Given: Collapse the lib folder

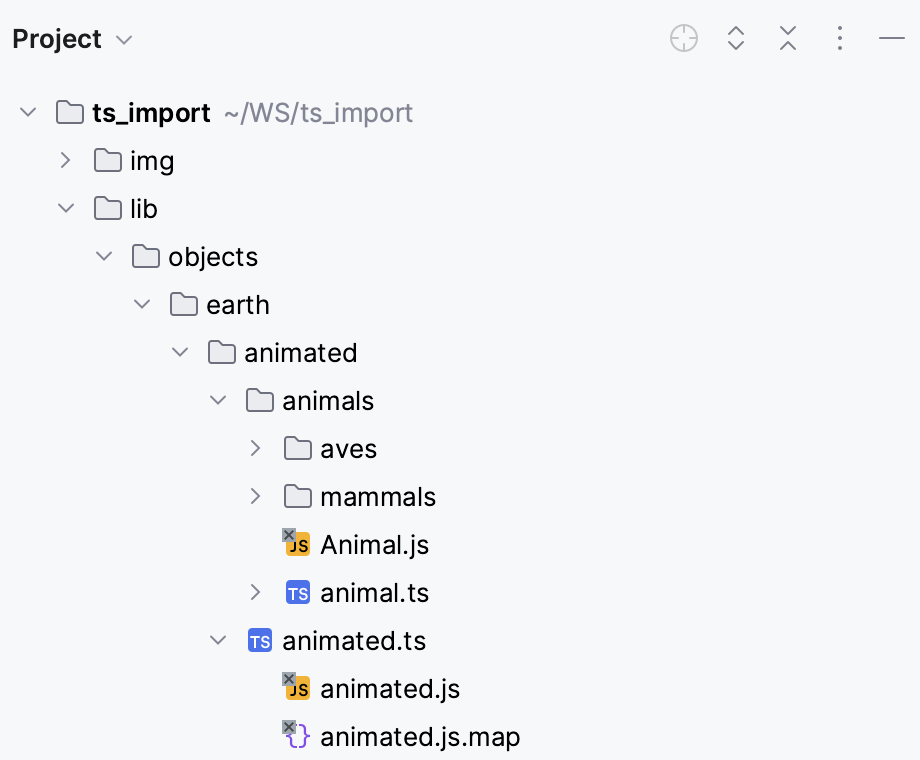Looking at the screenshot, I should point(66,208).
